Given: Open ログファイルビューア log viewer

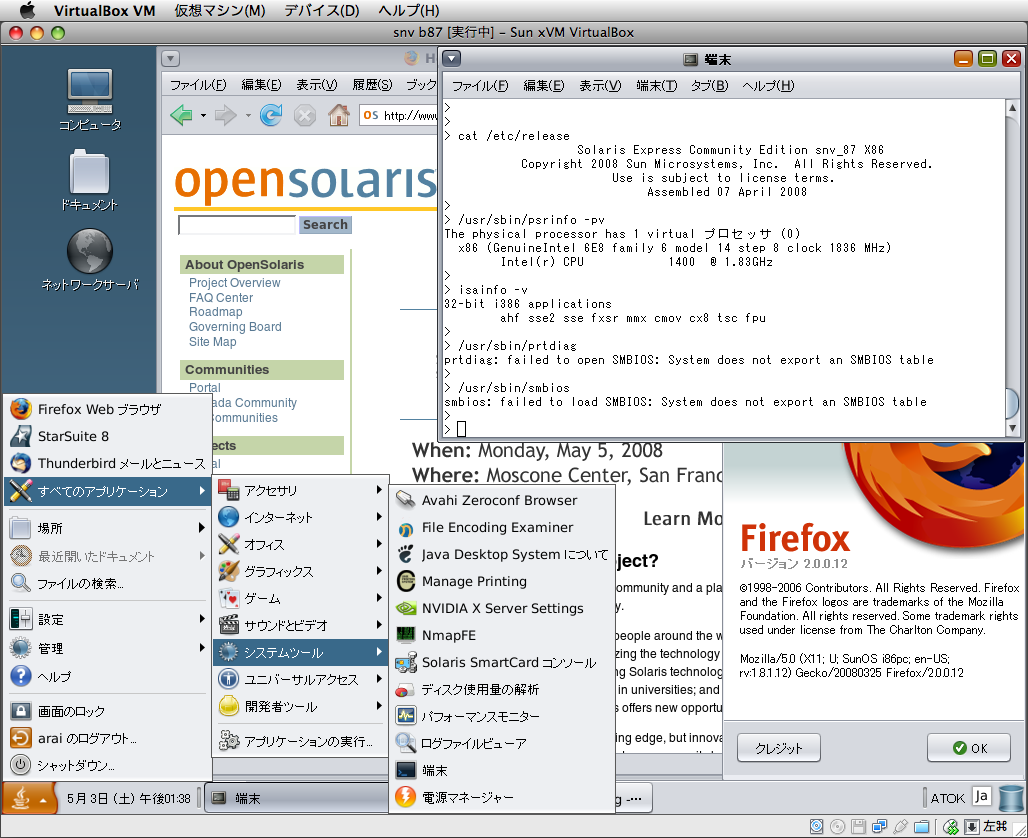Looking at the screenshot, I should pyautogui.click(x=502, y=743).
